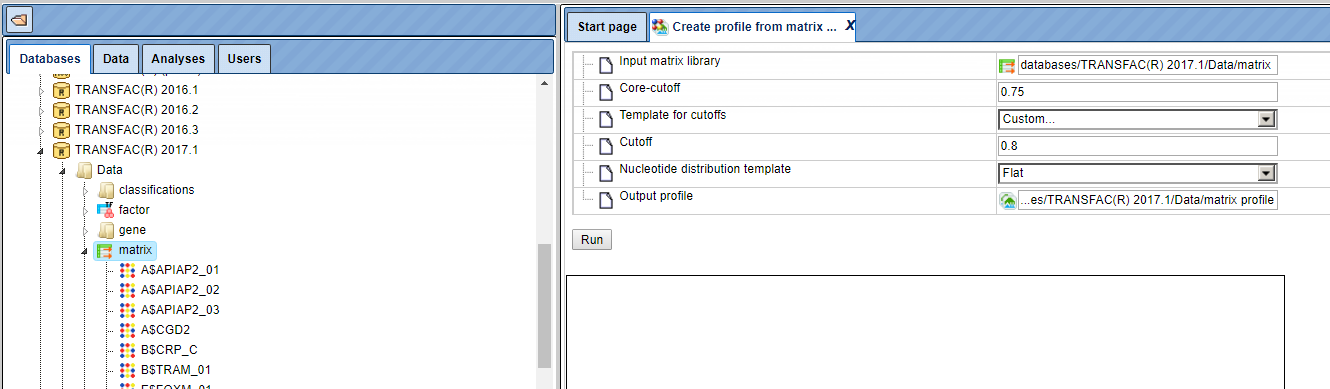Select the A$CGD2 entry label
1330x389 pixels.
pyautogui.click(x=165, y=330)
